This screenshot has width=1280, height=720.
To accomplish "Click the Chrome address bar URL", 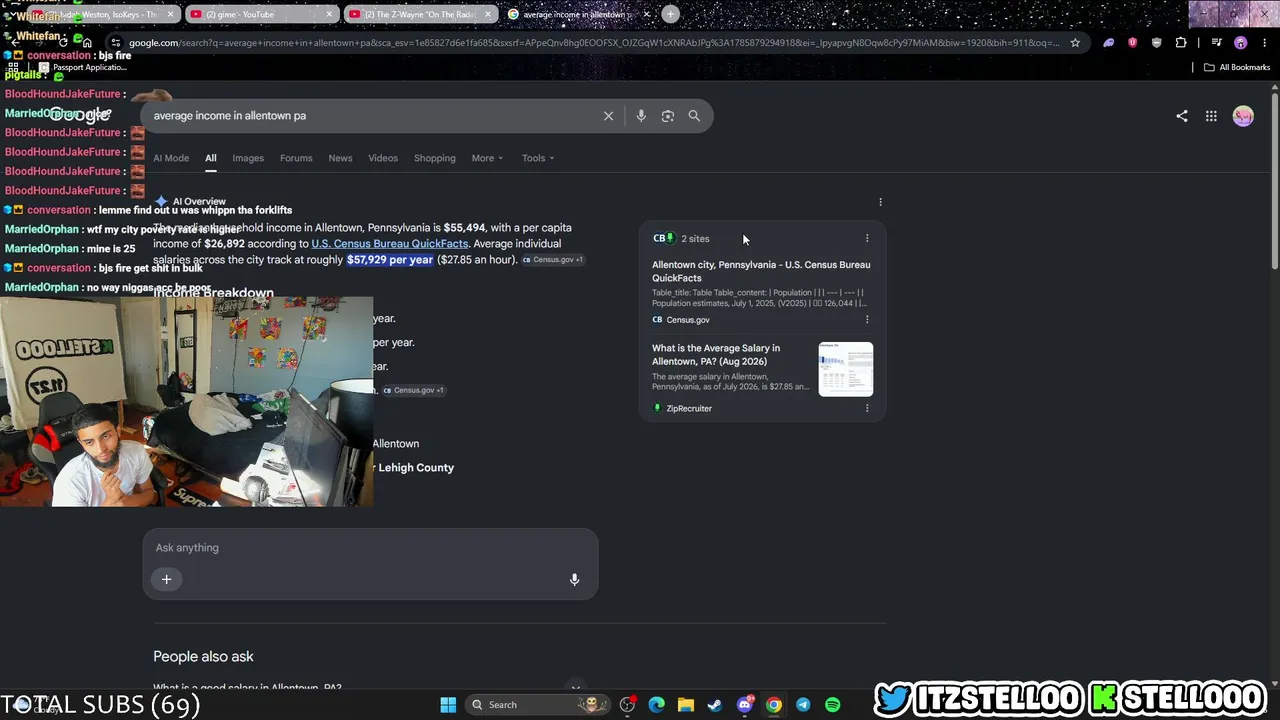I will (x=594, y=43).
